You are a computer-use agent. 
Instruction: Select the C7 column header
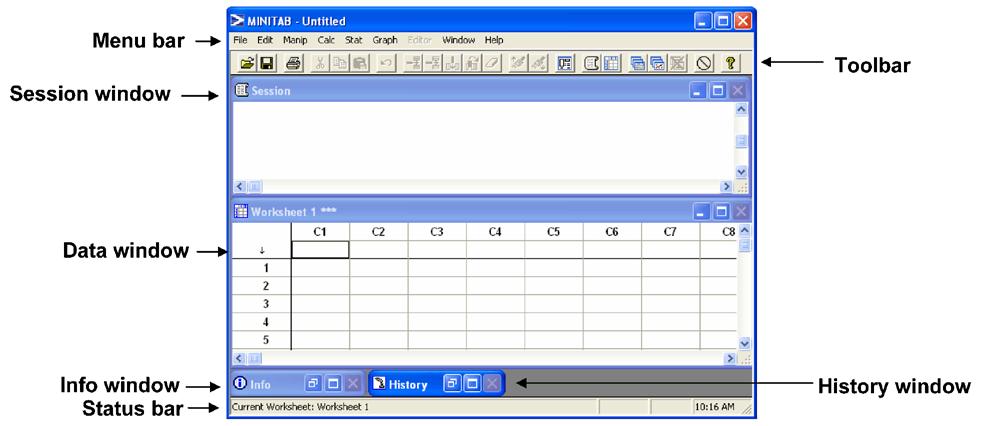pyautogui.click(x=670, y=232)
